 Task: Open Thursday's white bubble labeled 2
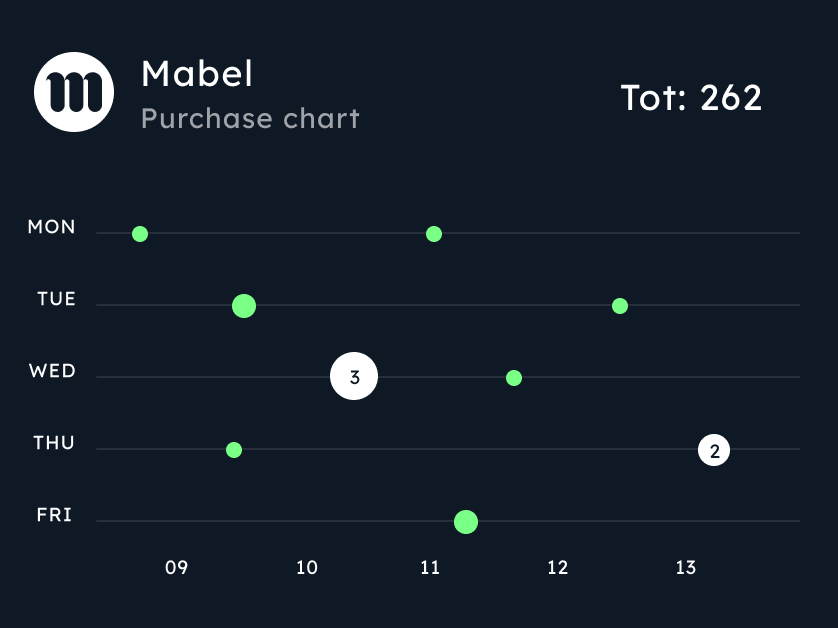[x=714, y=451]
